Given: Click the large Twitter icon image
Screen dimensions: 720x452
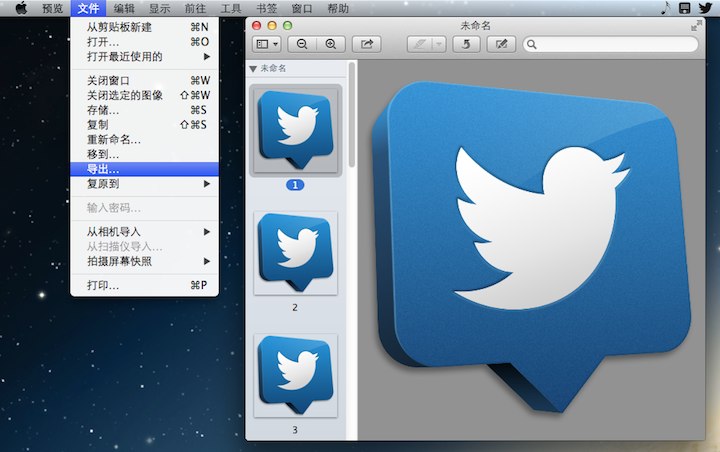Looking at the screenshot, I should [531, 248].
